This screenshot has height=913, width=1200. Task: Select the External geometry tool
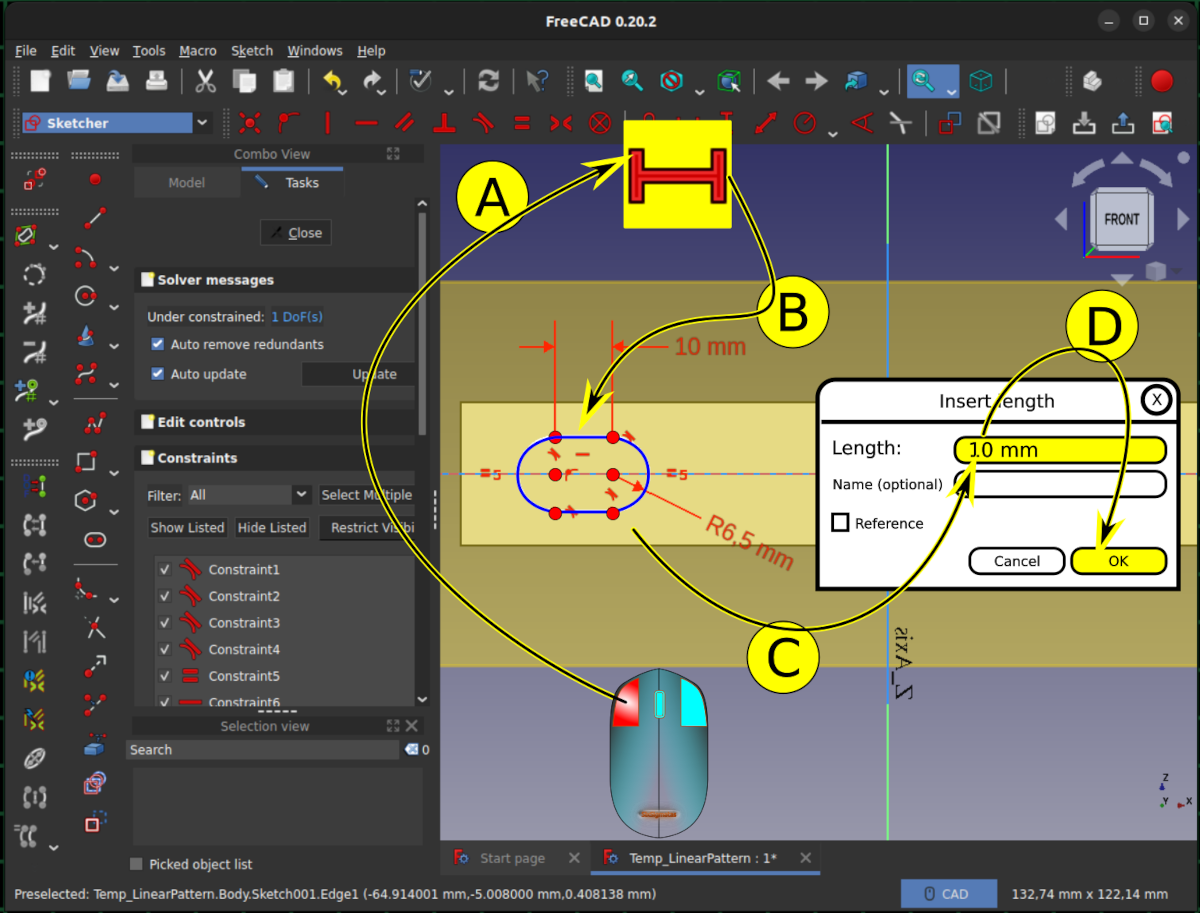[x=95, y=745]
